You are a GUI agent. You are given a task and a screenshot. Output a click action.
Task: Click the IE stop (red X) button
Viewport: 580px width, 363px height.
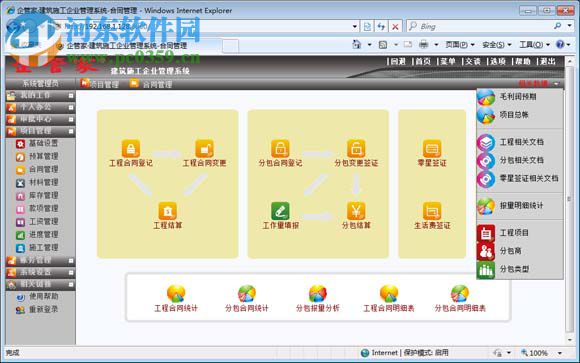click(x=395, y=26)
